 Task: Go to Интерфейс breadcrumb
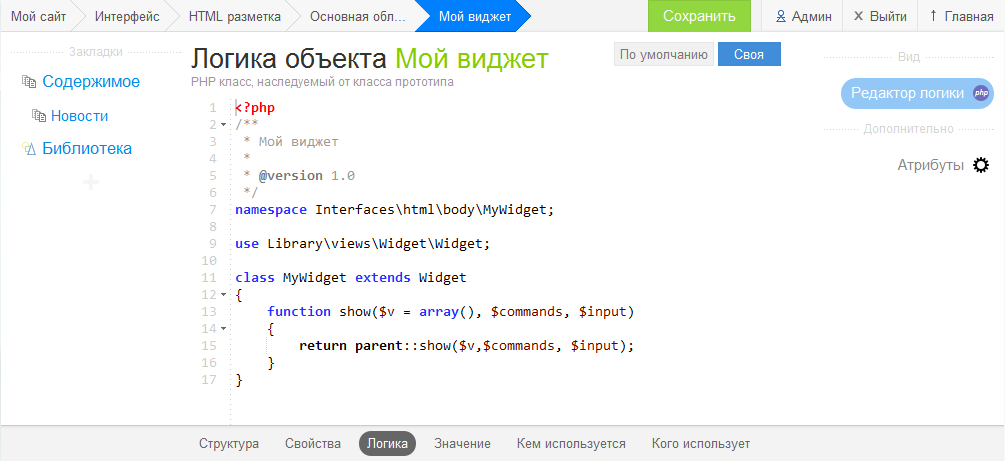click(x=127, y=17)
